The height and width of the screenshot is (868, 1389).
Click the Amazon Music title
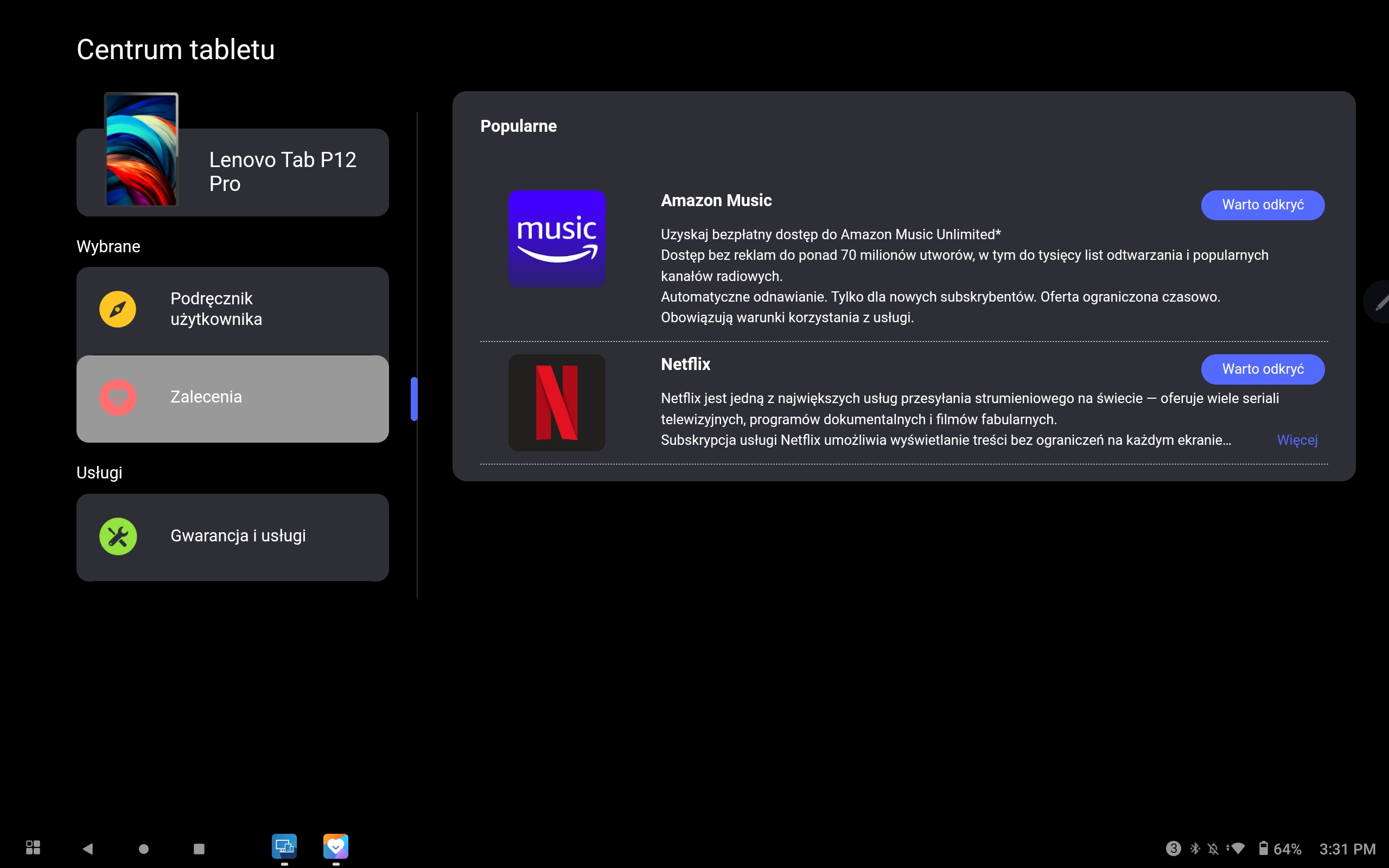(716, 200)
